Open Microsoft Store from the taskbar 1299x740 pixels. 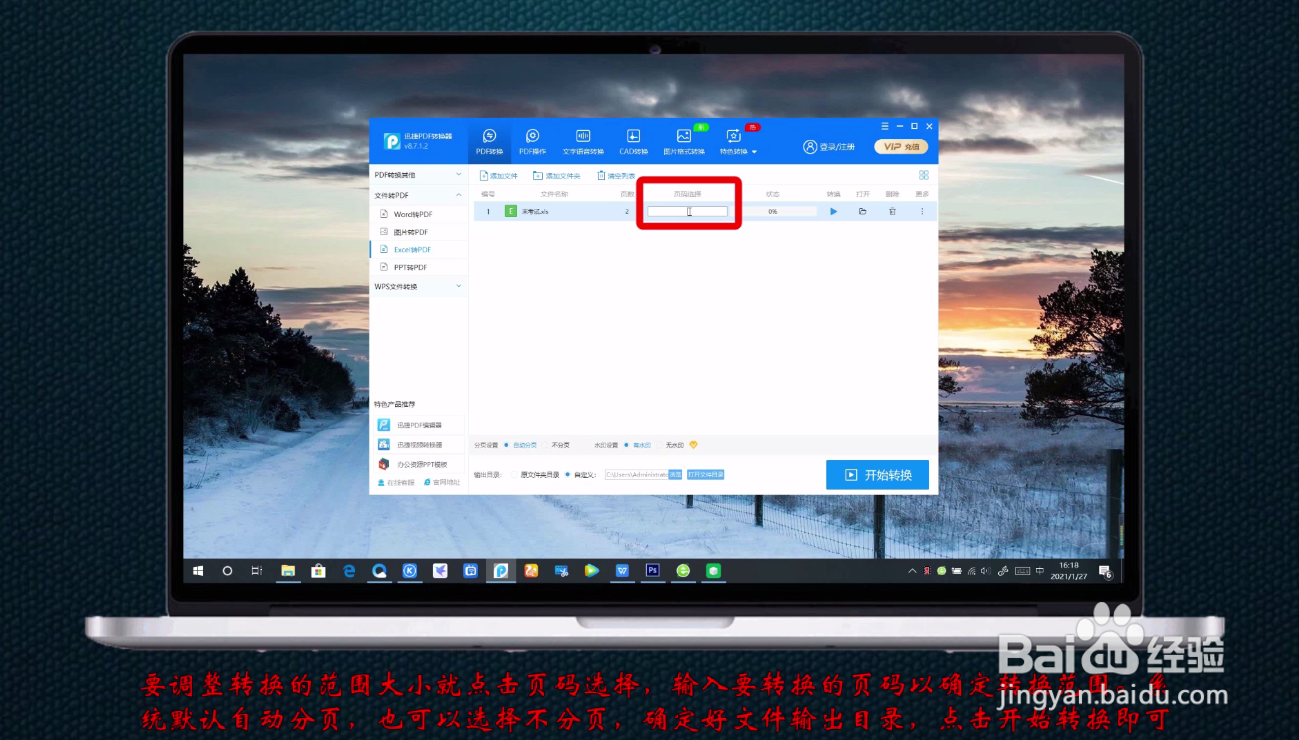click(x=318, y=571)
